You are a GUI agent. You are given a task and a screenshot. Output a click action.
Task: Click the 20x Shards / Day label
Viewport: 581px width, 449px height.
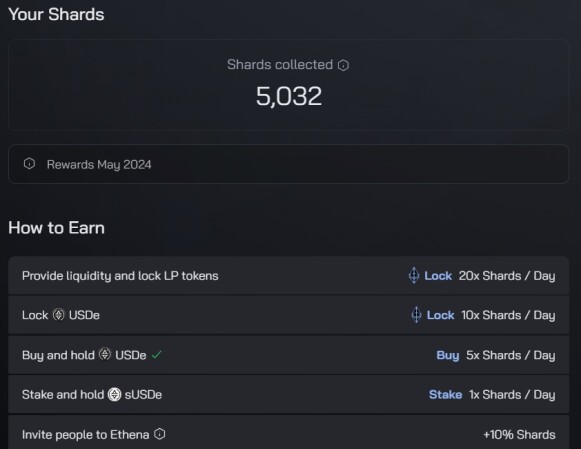[507, 276]
